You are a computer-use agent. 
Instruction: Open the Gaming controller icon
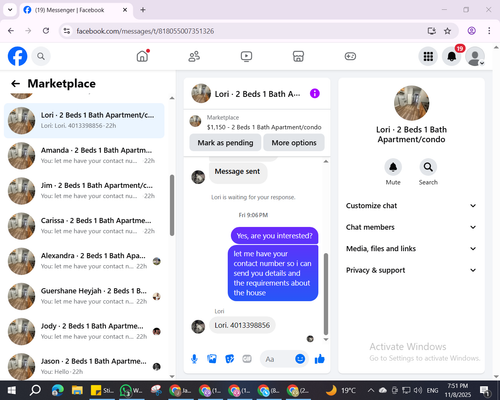point(350,56)
